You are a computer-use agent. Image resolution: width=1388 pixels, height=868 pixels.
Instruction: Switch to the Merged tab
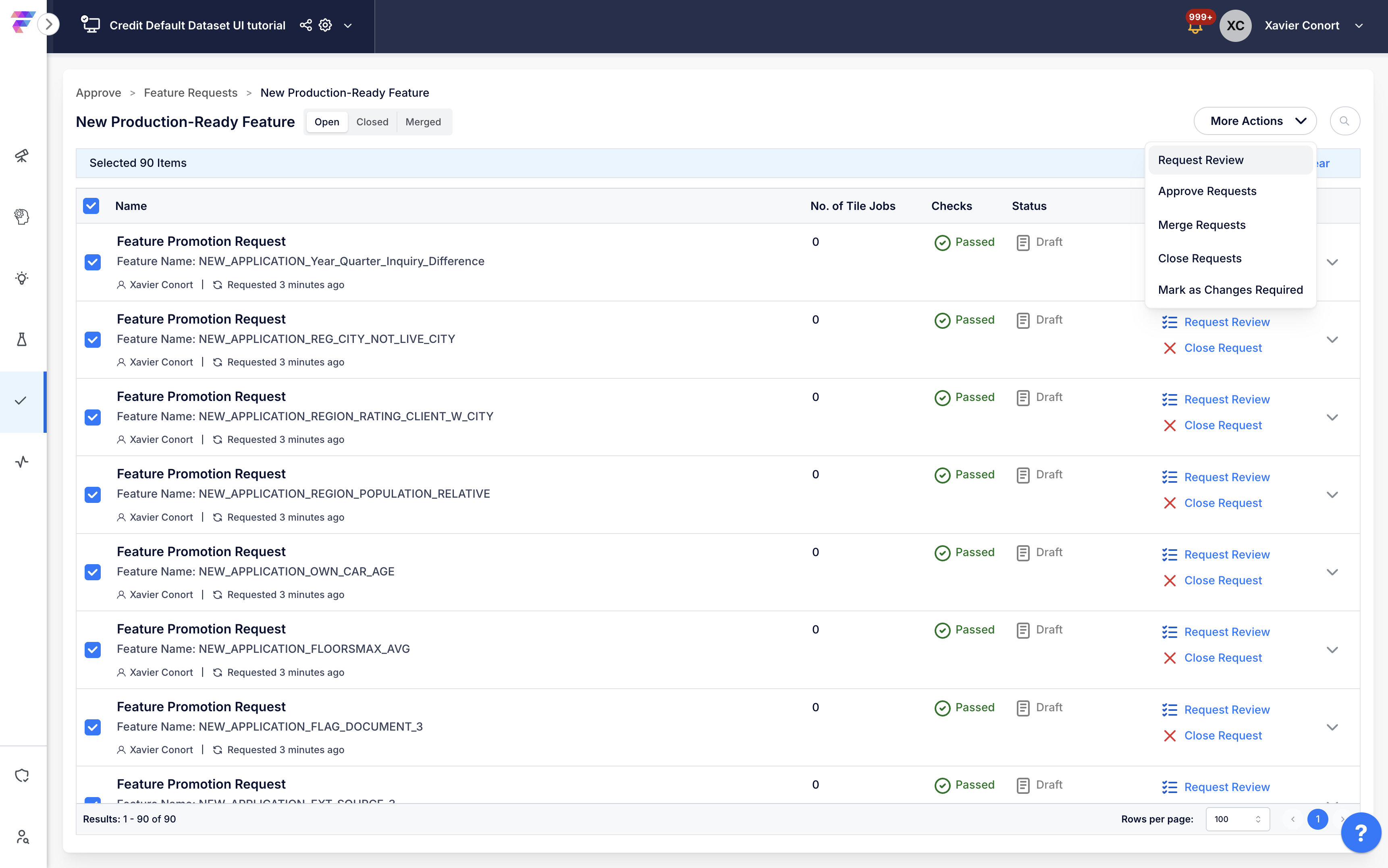(423, 122)
